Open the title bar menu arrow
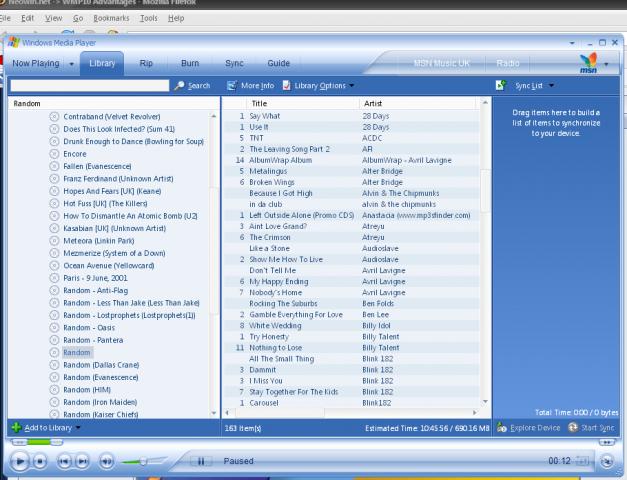Screen dimensions: 627x480 (x=572, y=43)
